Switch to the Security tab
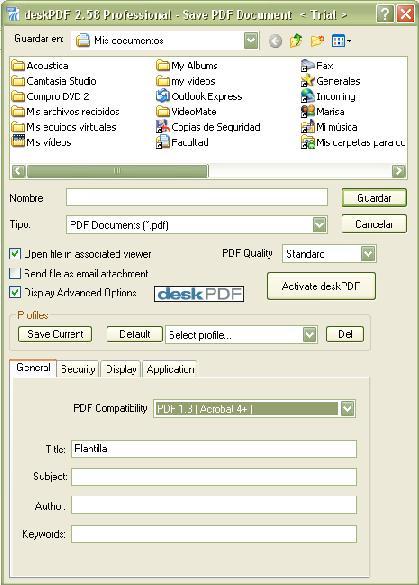The height and width of the screenshot is (585, 419). [78, 369]
